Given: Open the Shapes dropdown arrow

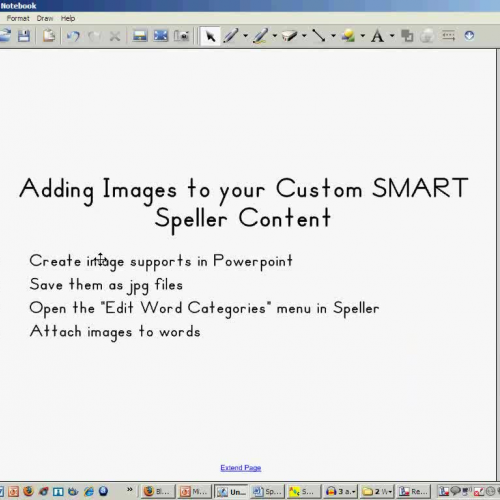Looking at the screenshot, I should pyautogui.click(x=362, y=36).
